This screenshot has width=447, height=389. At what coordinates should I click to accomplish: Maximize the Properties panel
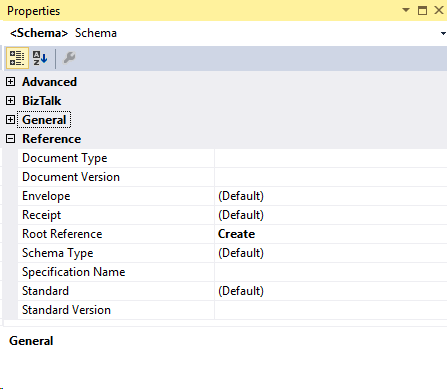point(422,10)
